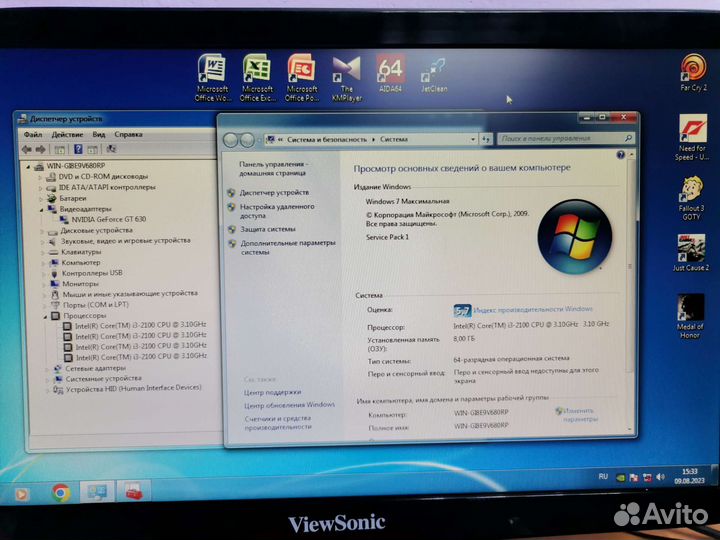Open Microsoft Office Excel shortcut
This screenshot has height=540, width=720.
[x=257, y=70]
